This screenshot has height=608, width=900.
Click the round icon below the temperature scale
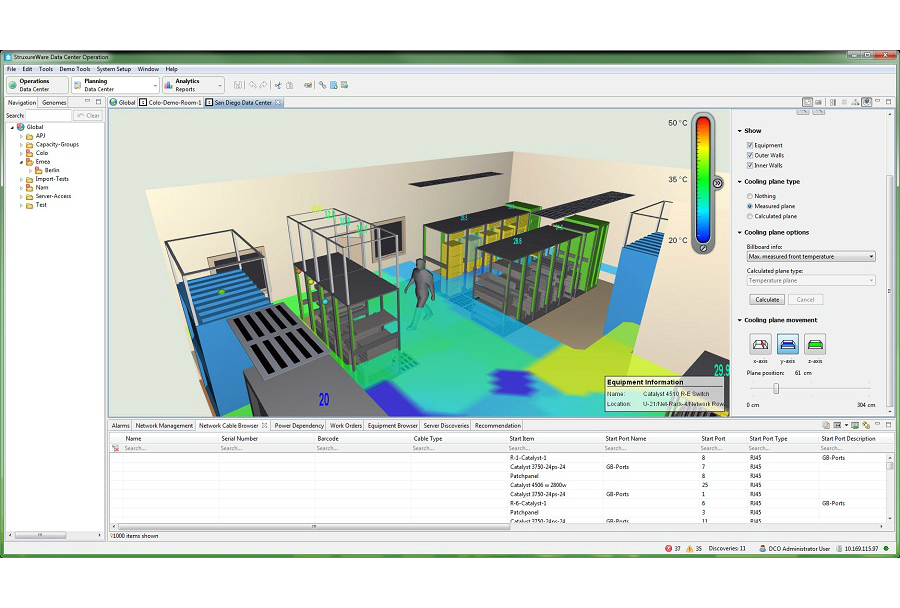tap(703, 249)
